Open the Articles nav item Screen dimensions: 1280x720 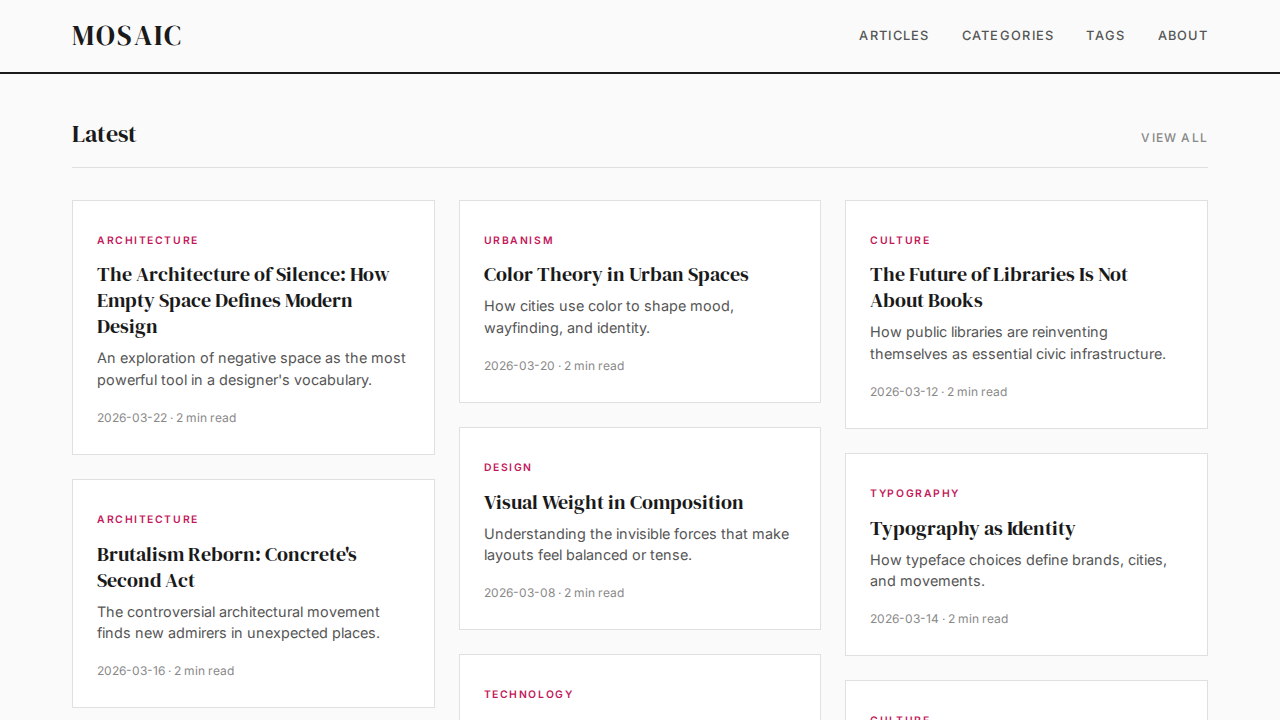pyautogui.click(x=893, y=36)
